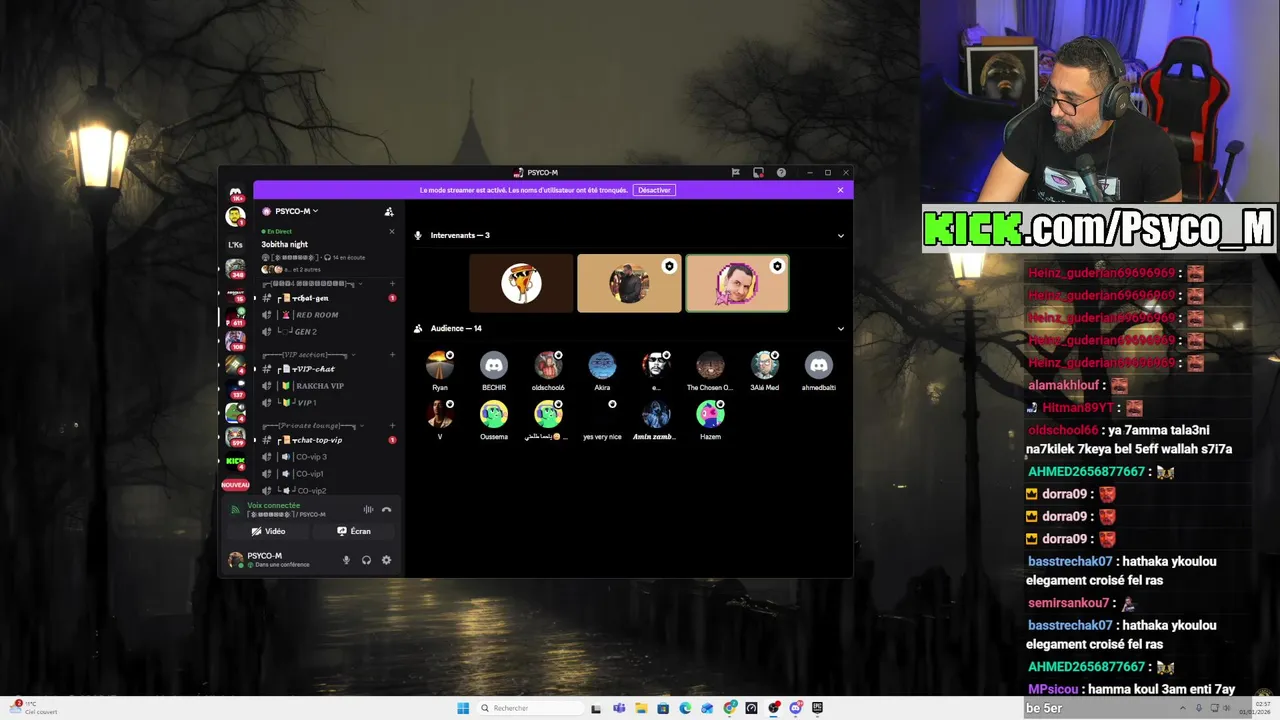1280x720 pixels.
Task: Launch Microsoft Edge from taskbar
Action: [685, 708]
